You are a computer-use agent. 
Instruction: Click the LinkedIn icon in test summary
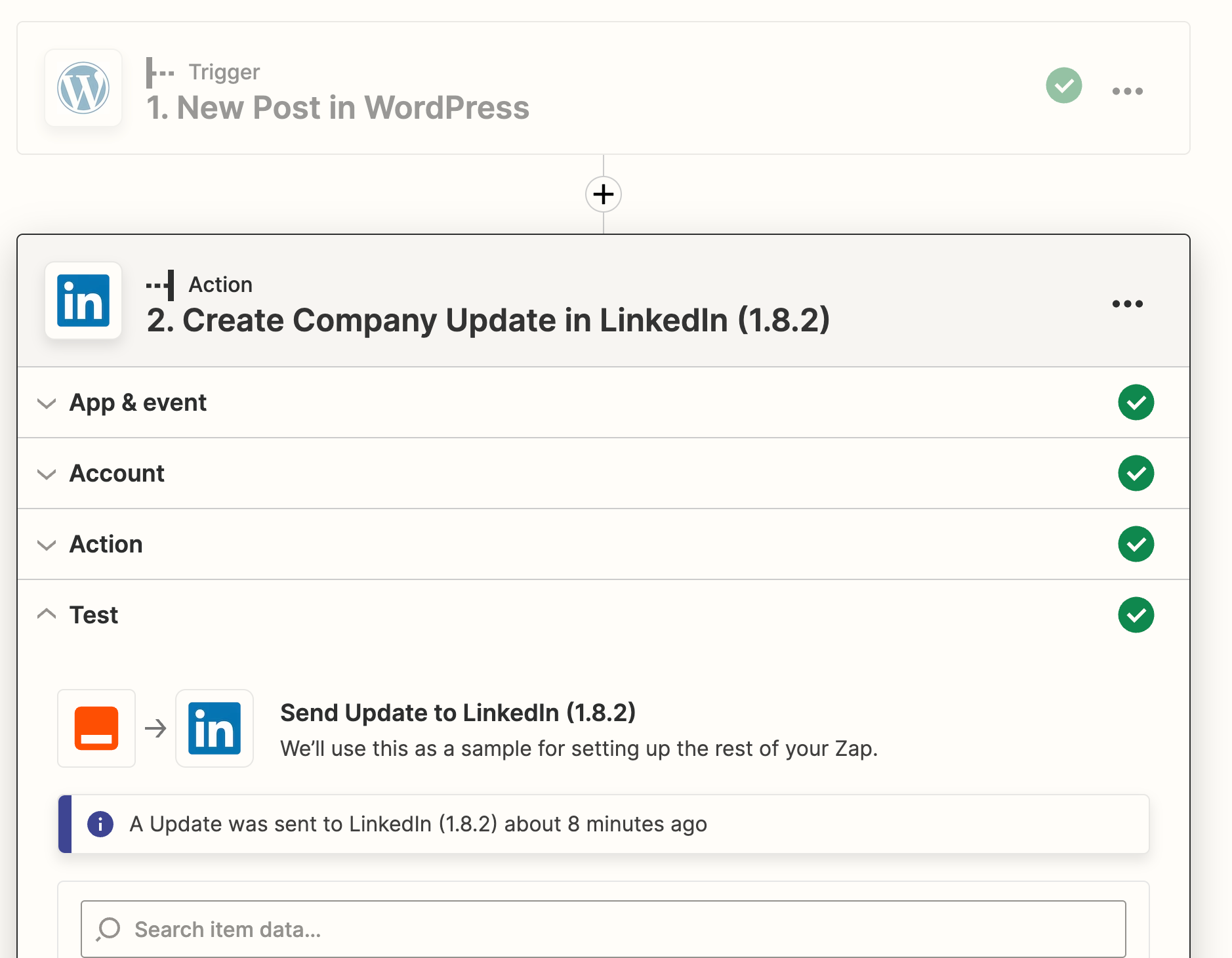pyautogui.click(x=215, y=728)
